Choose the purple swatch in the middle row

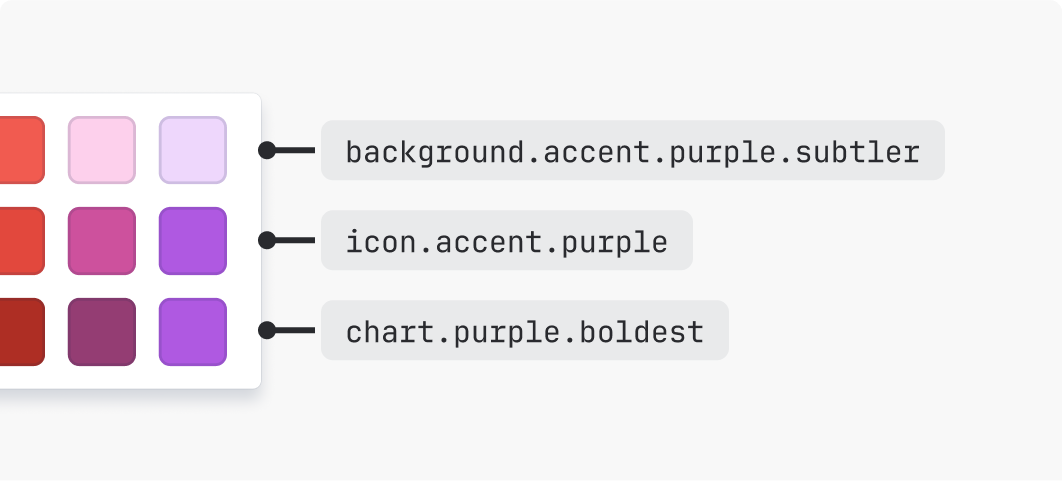193,240
